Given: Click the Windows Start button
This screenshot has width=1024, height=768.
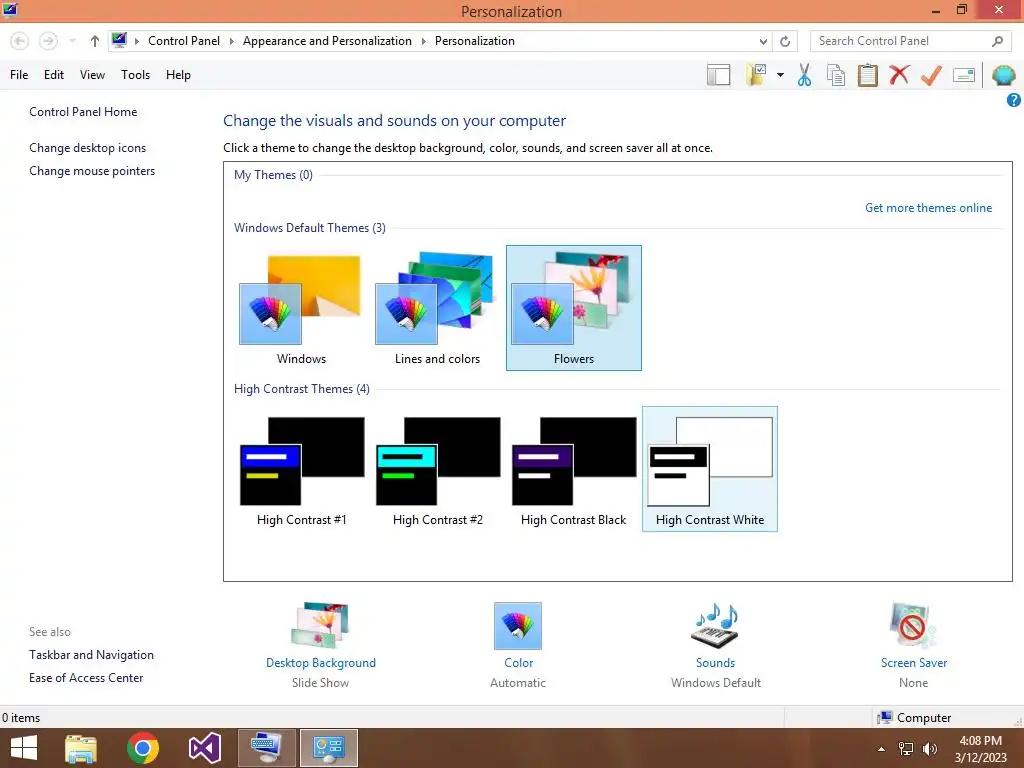Looking at the screenshot, I should [24, 748].
